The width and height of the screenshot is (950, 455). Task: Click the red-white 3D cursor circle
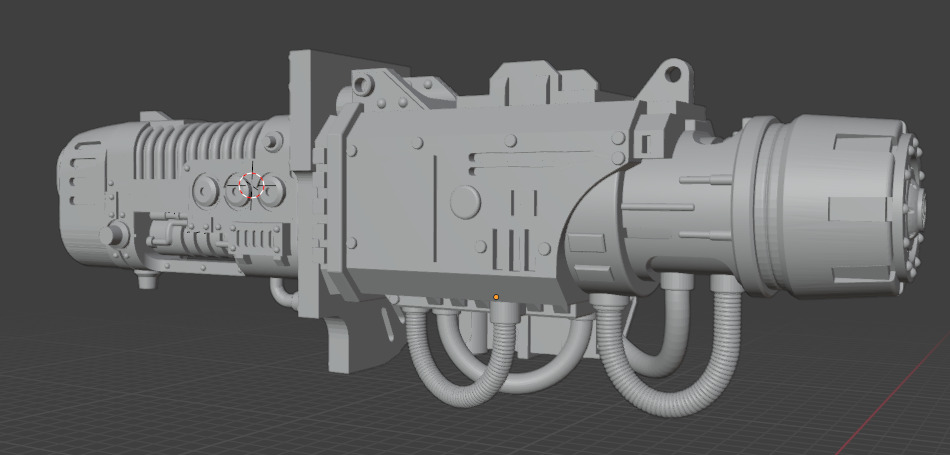251,185
